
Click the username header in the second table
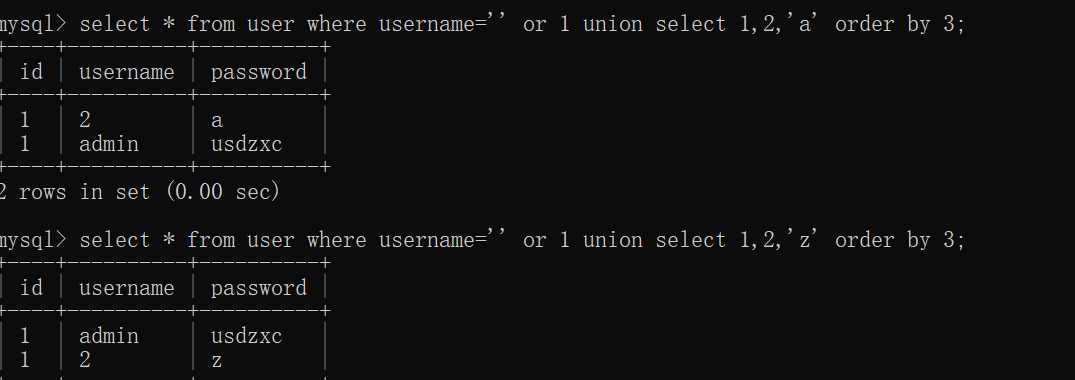click(x=127, y=287)
